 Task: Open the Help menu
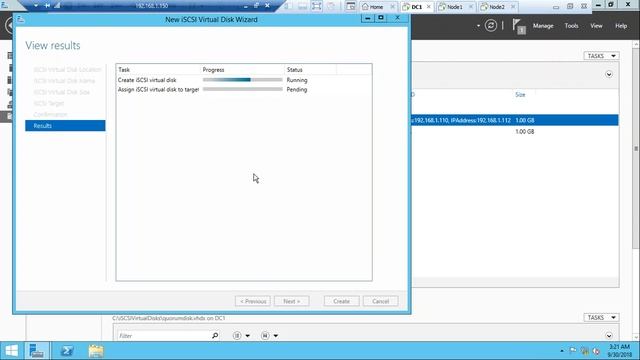point(621,26)
